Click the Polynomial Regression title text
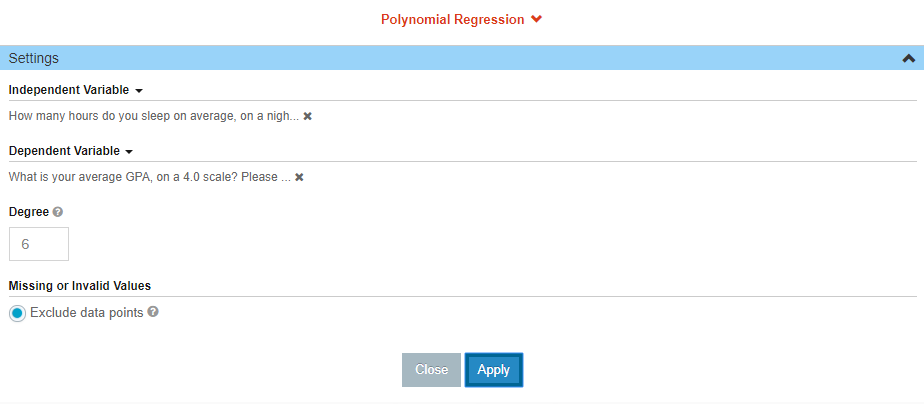 (453, 19)
